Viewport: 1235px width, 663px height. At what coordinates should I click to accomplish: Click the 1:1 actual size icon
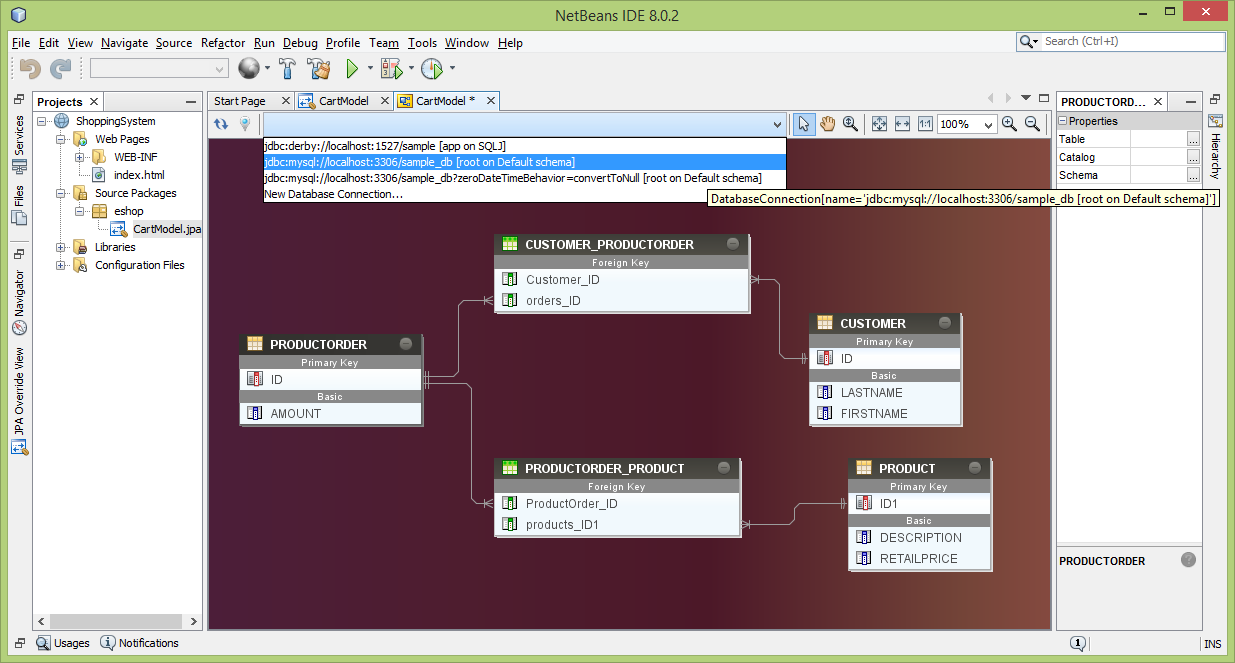click(x=925, y=124)
